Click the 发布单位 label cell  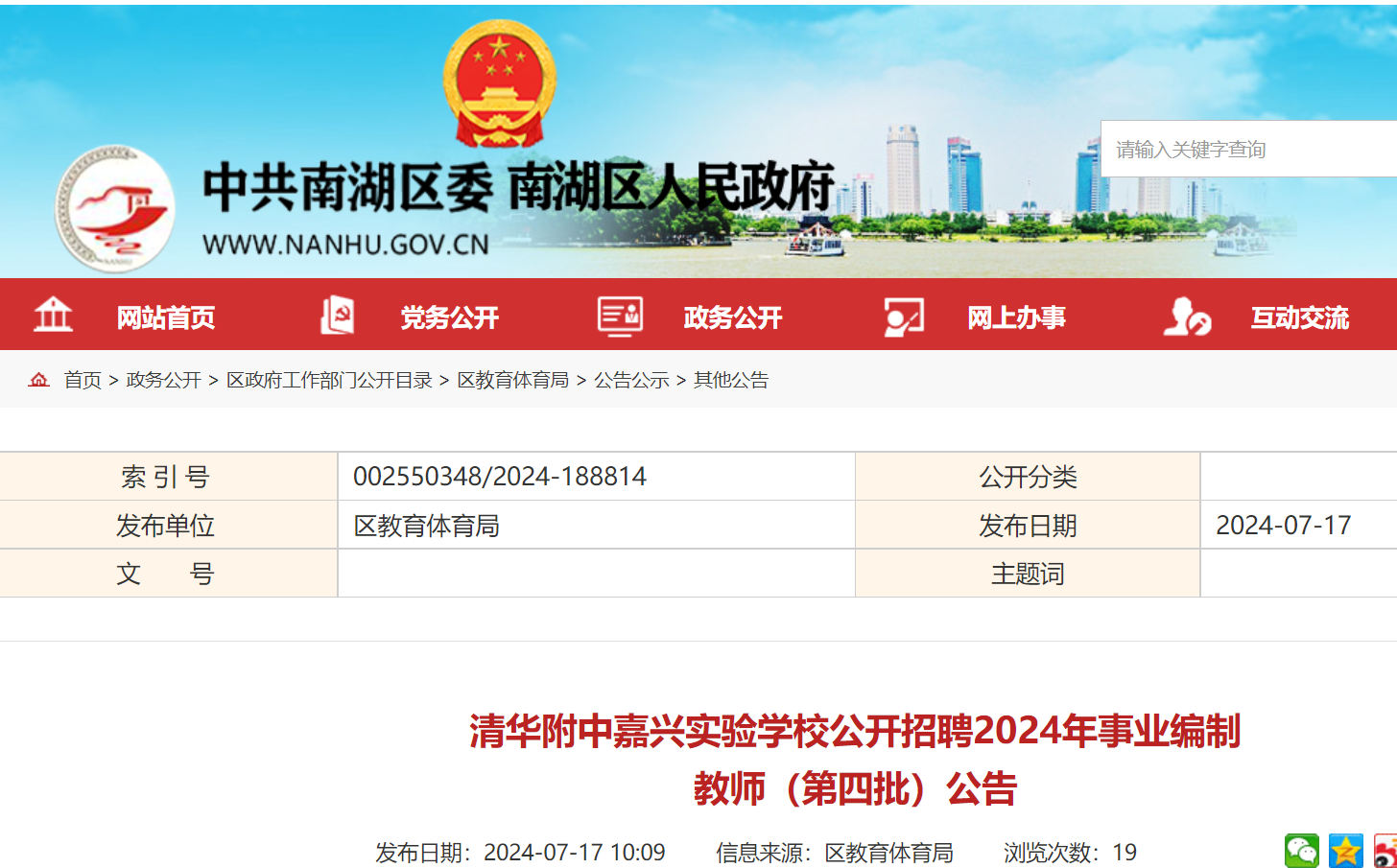(169, 526)
